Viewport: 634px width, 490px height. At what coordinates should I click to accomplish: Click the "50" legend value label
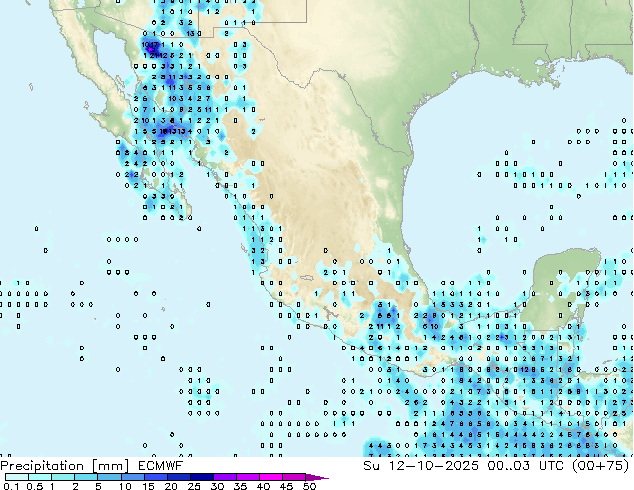pyautogui.click(x=309, y=486)
